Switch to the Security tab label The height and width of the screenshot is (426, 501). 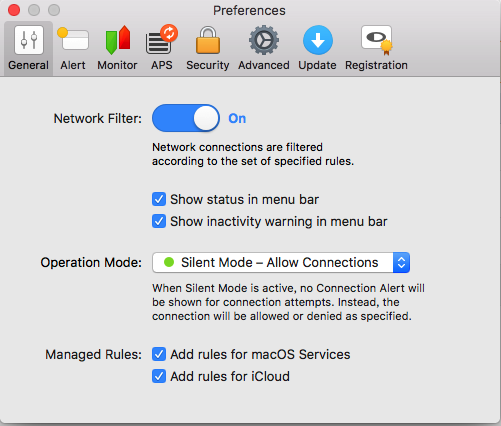208,65
